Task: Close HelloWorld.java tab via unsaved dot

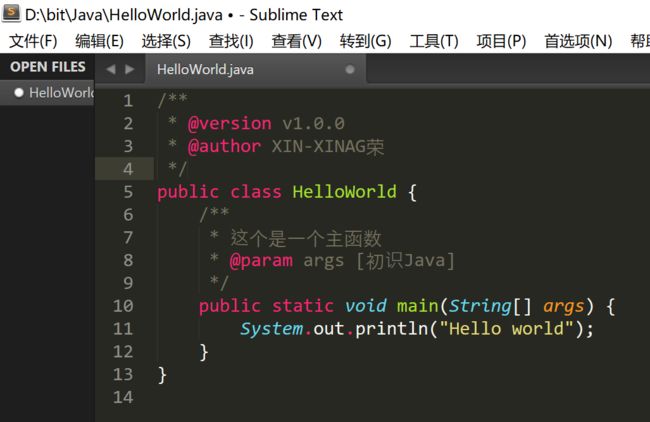Action: (350, 69)
